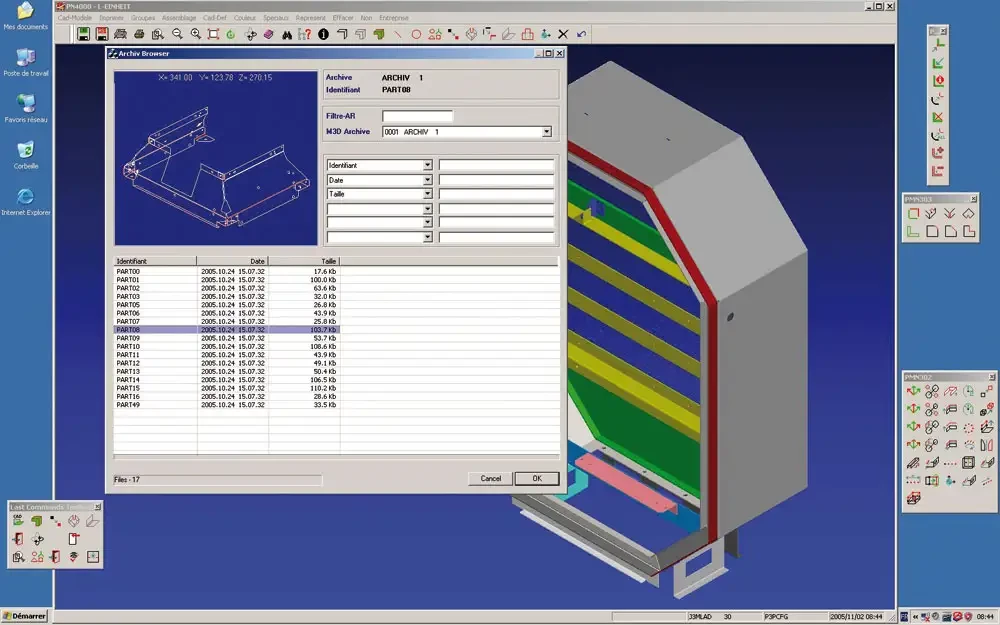The image size is (1000, 625).
Task: Click the binoculars search icon
Action: (x=287, y=34)
